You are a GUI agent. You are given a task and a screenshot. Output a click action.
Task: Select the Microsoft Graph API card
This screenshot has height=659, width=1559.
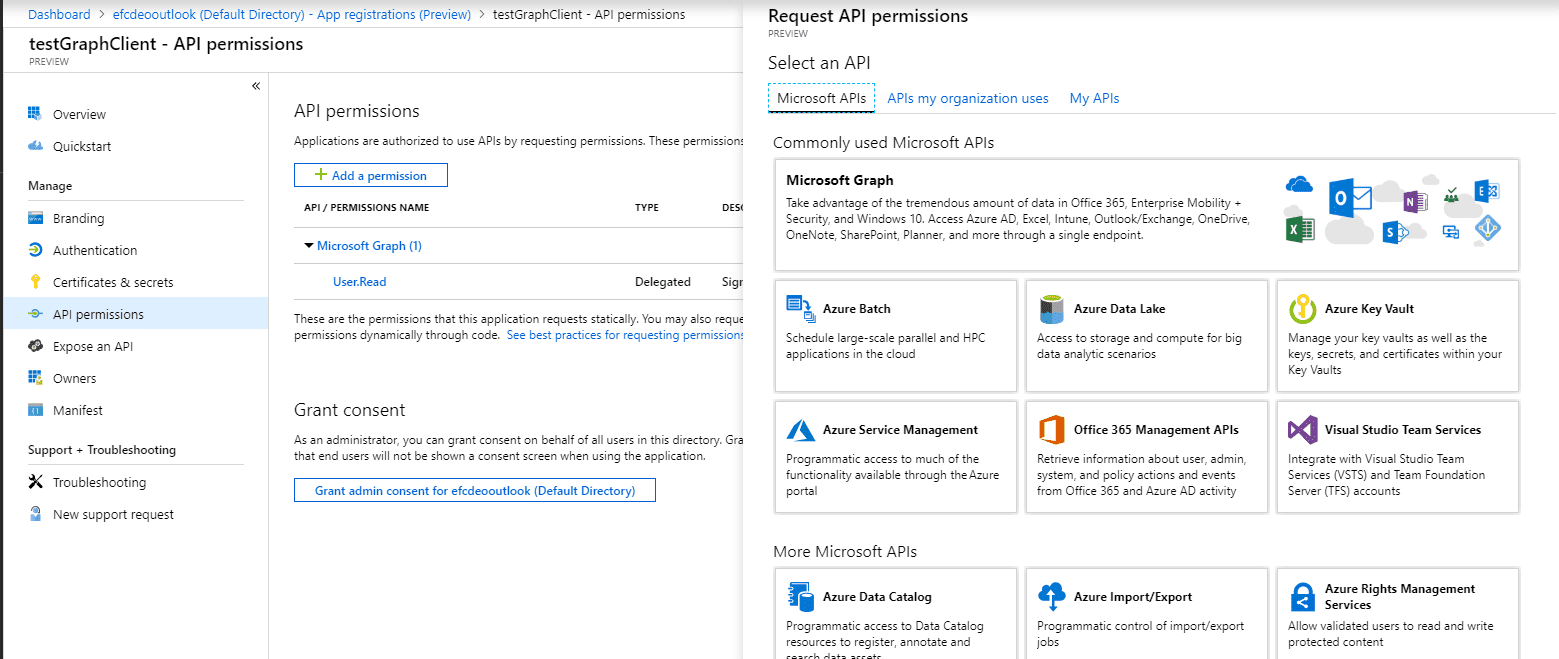tap(1146, 214)
